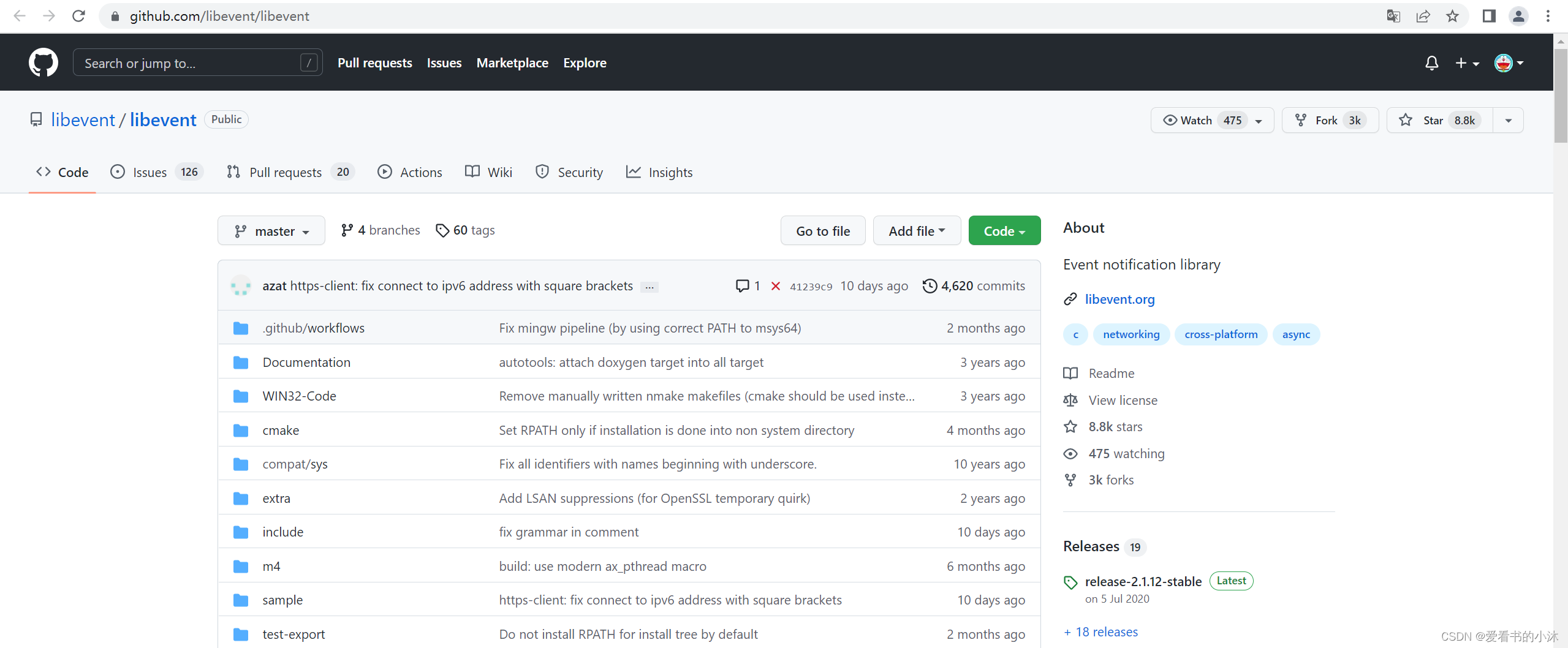The image size is (1568, 648).
Task: Switch to the Issues tab
Action: point(156,172)
